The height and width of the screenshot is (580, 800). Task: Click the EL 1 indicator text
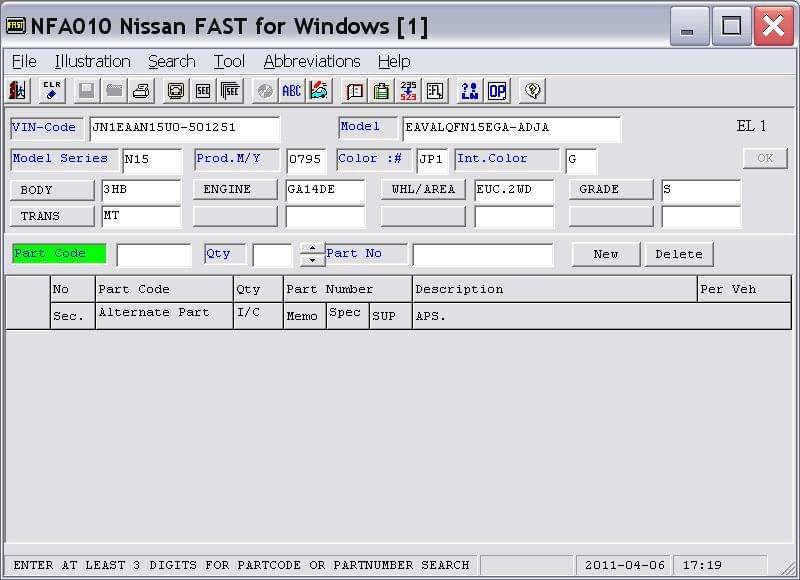751,126
